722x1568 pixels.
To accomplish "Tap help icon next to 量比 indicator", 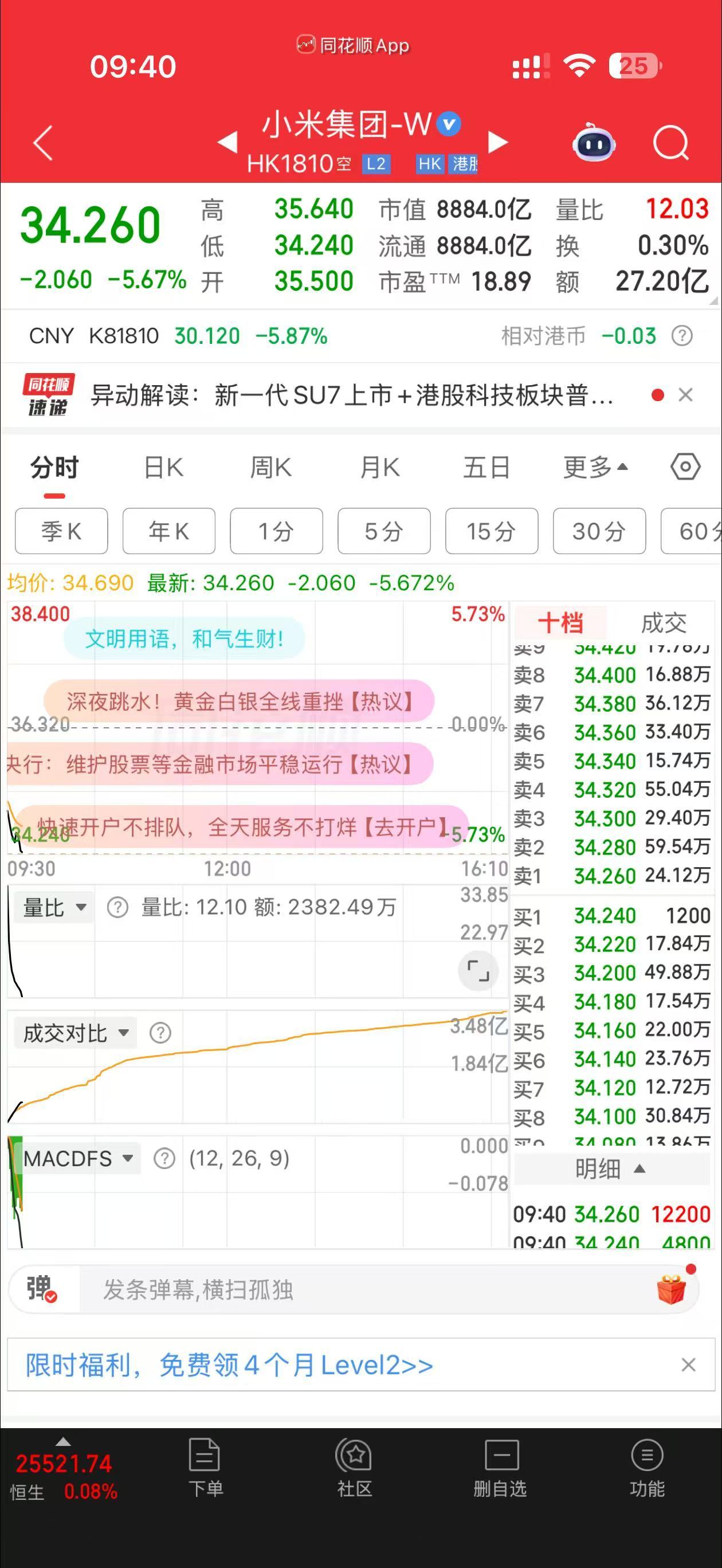I will coord(117,908).
